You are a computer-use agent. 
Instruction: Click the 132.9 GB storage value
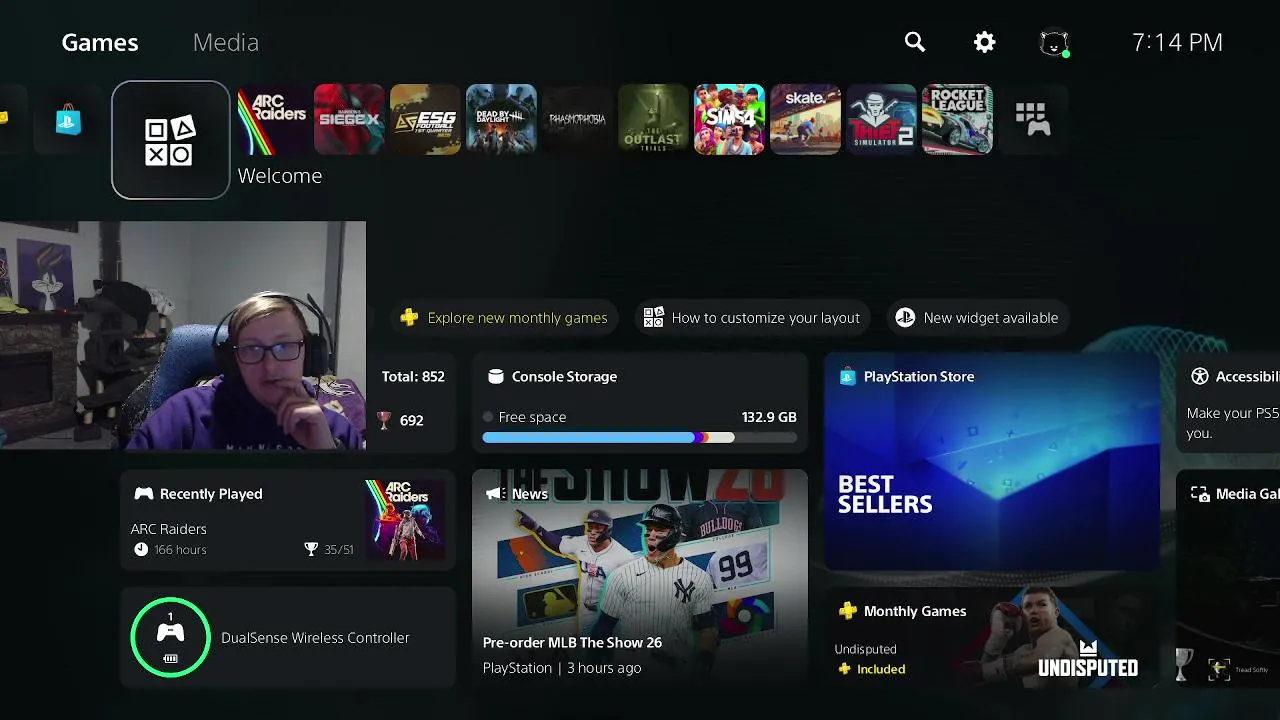click(x=769, y=417)
